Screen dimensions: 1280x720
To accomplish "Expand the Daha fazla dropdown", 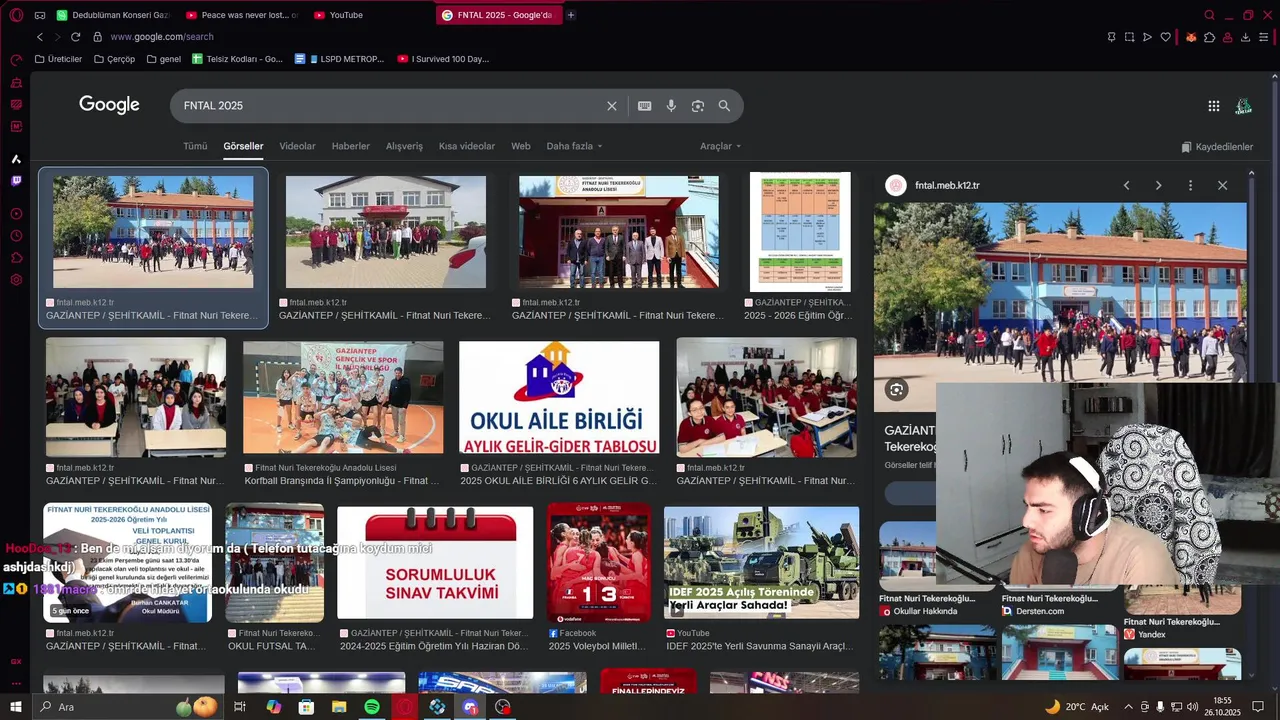I will tap(574, 146).
